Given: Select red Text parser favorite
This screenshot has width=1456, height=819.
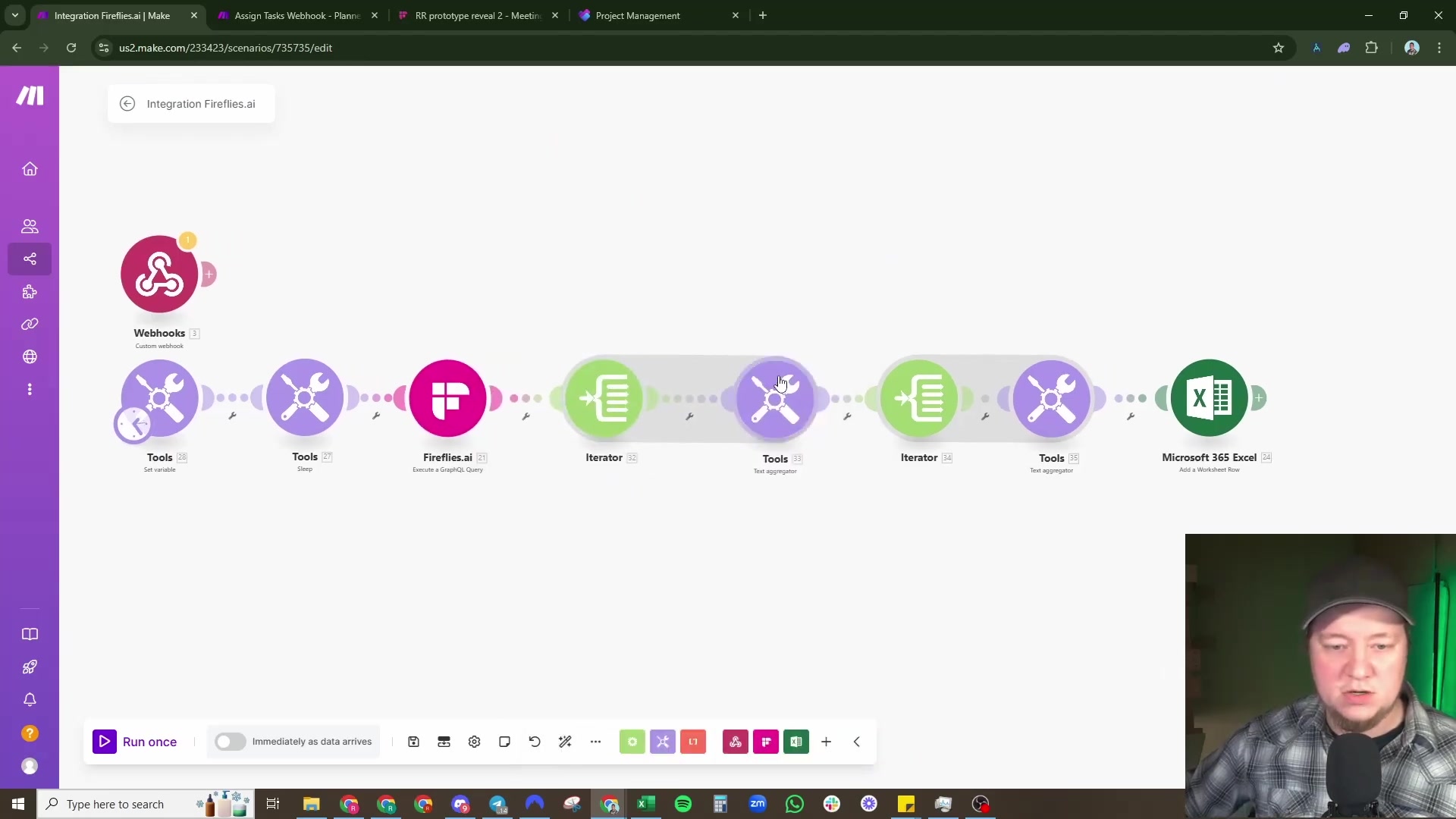Looking at the screenshot, I should point(692,742).
